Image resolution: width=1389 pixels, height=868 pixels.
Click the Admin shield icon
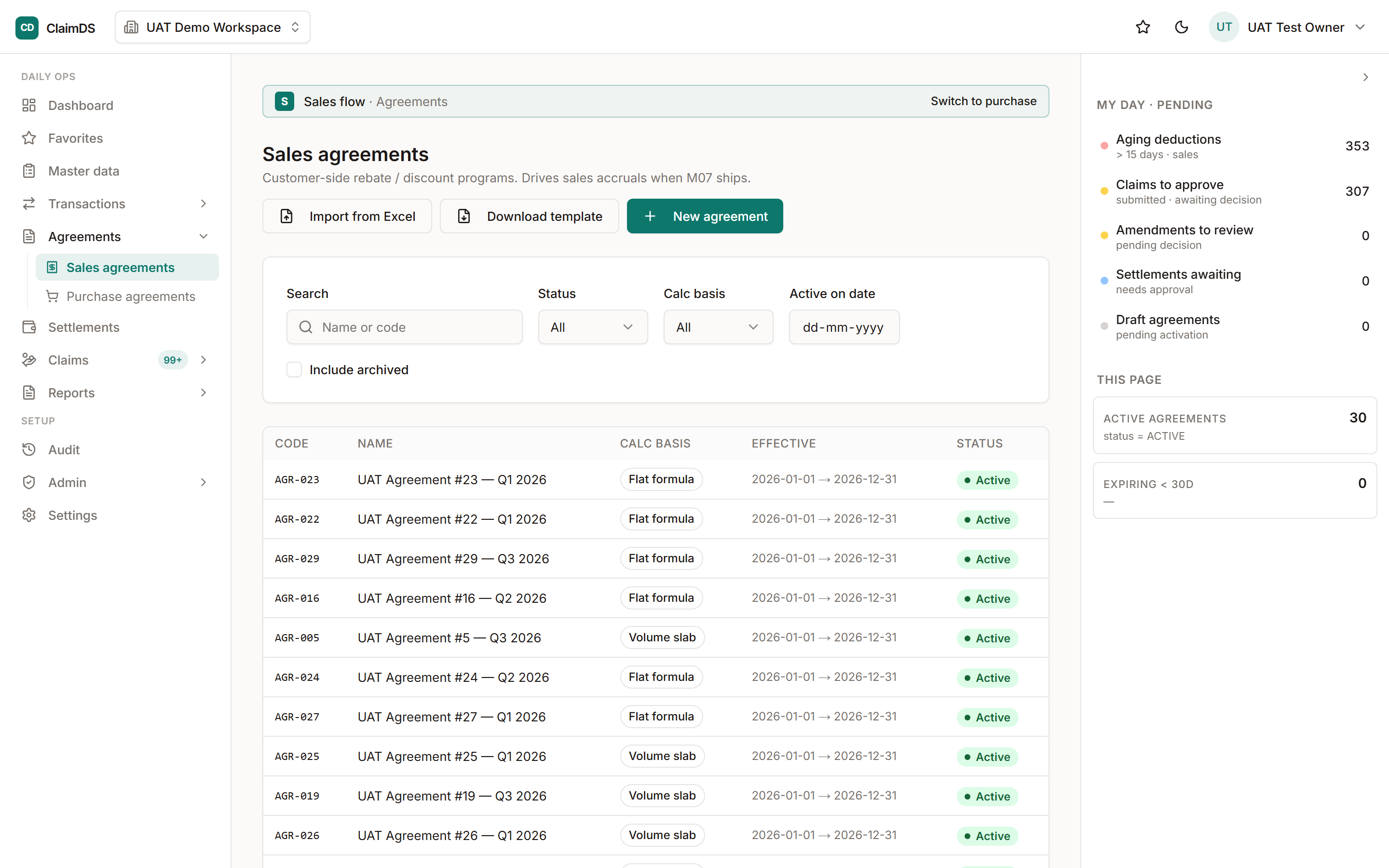pyautogui.click(x=29, y=482)
